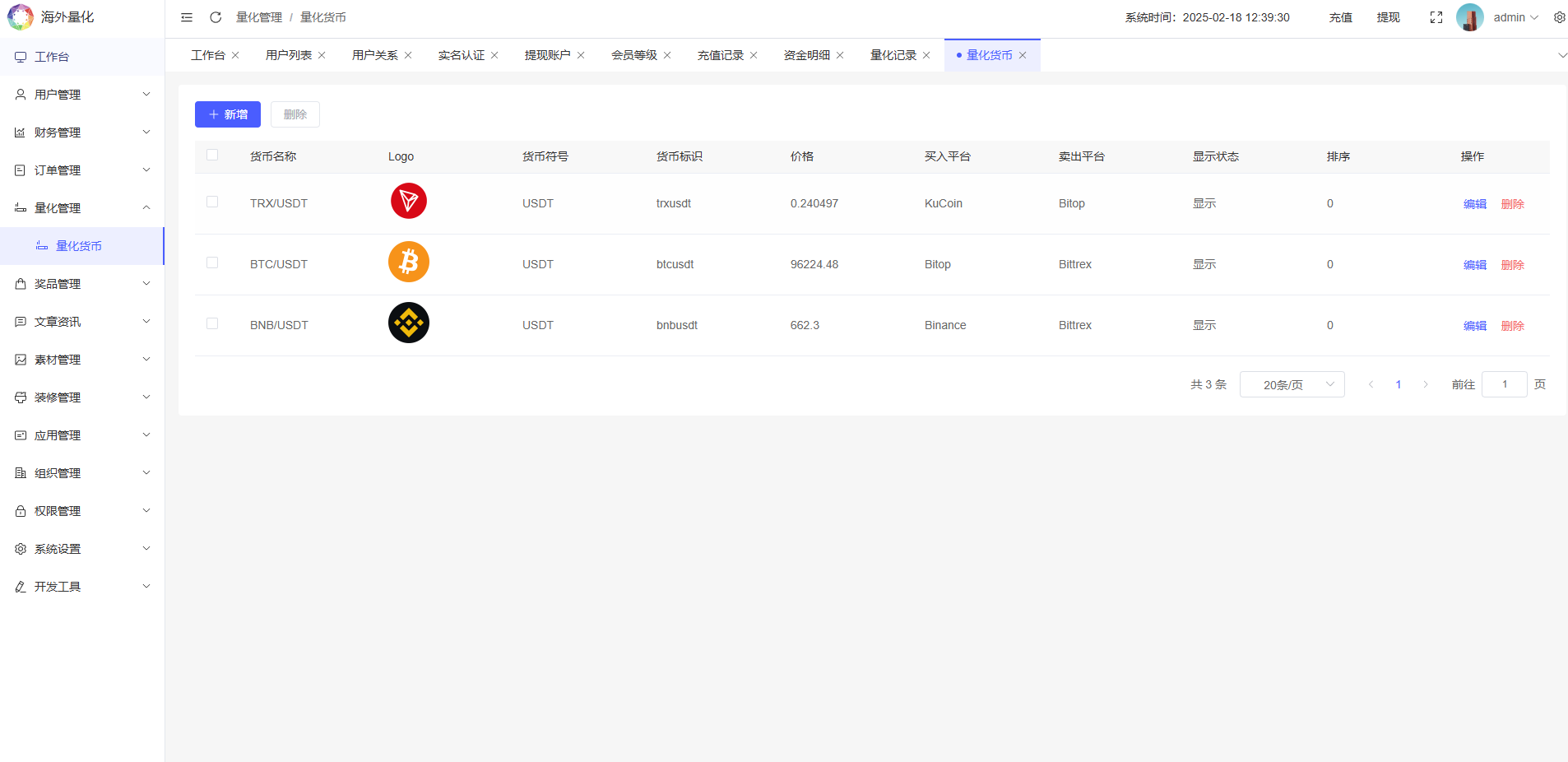1568x762 pixels.
Task: Open the 20条/页 page size dropdown
Action: coord(1291,383)
